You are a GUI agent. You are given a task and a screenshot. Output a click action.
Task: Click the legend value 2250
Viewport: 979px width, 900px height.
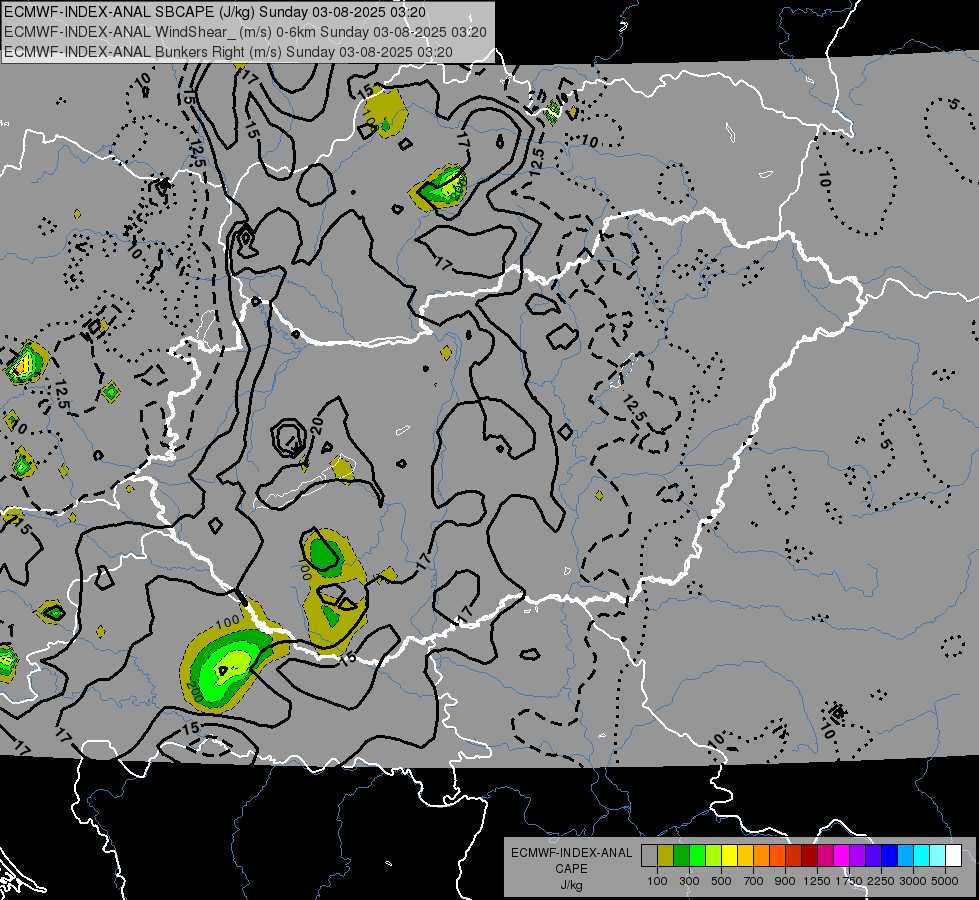point(881,881)
